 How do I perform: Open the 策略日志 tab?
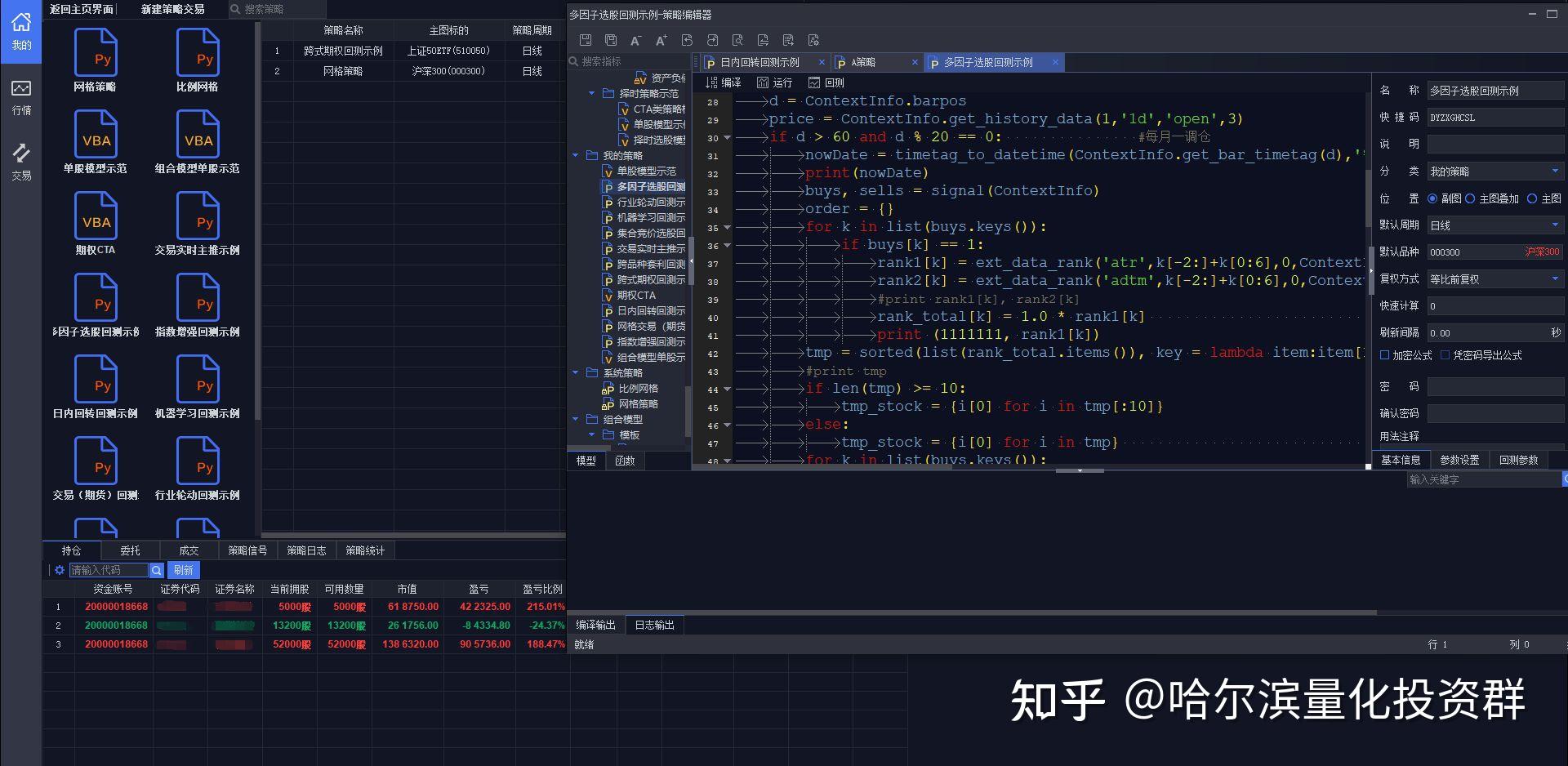(306, 550)
